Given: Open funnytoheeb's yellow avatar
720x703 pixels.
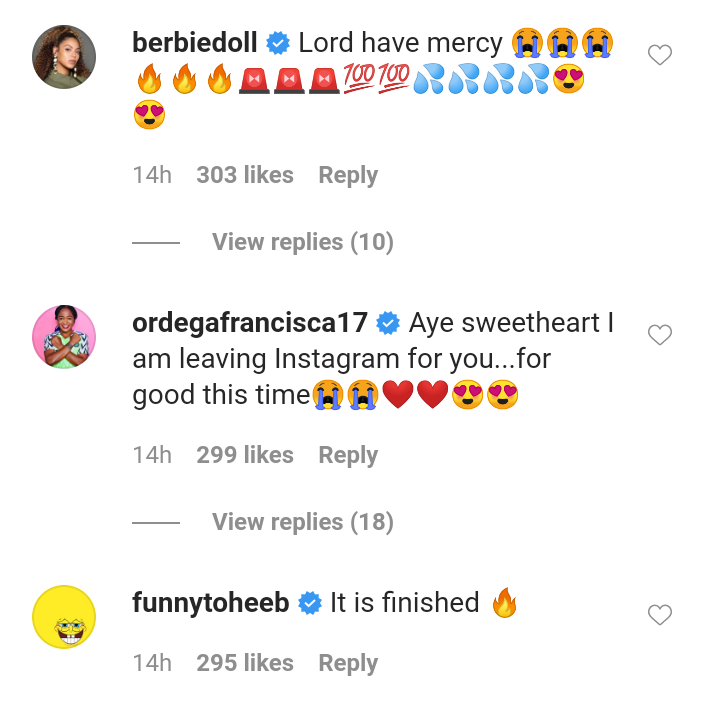Looking at the screenshot, I should click(x=64, y=617).
